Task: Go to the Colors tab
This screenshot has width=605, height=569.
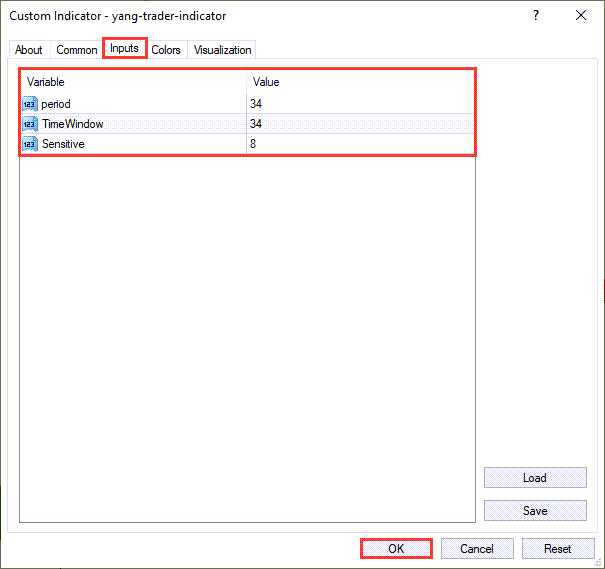Action: pos(166,50)
